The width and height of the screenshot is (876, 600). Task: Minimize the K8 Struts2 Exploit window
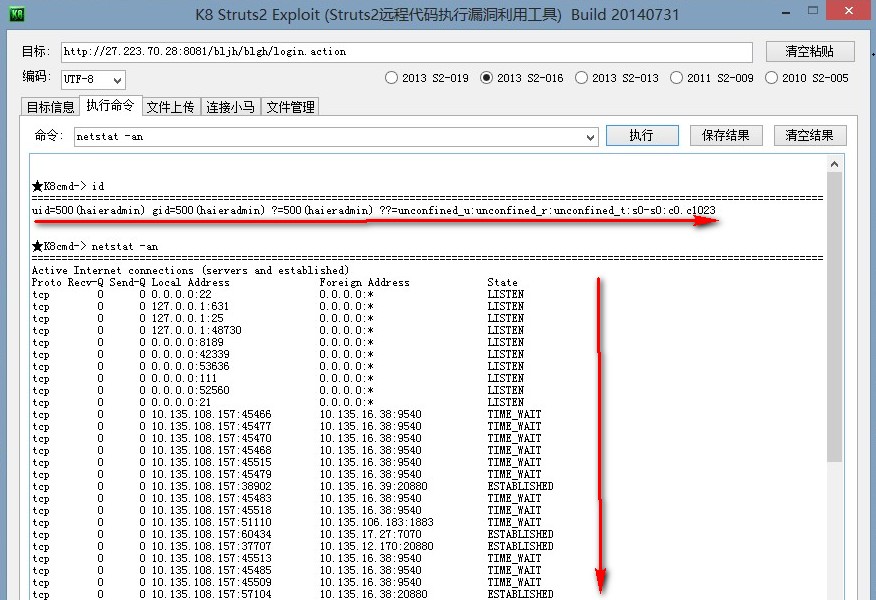786,12
